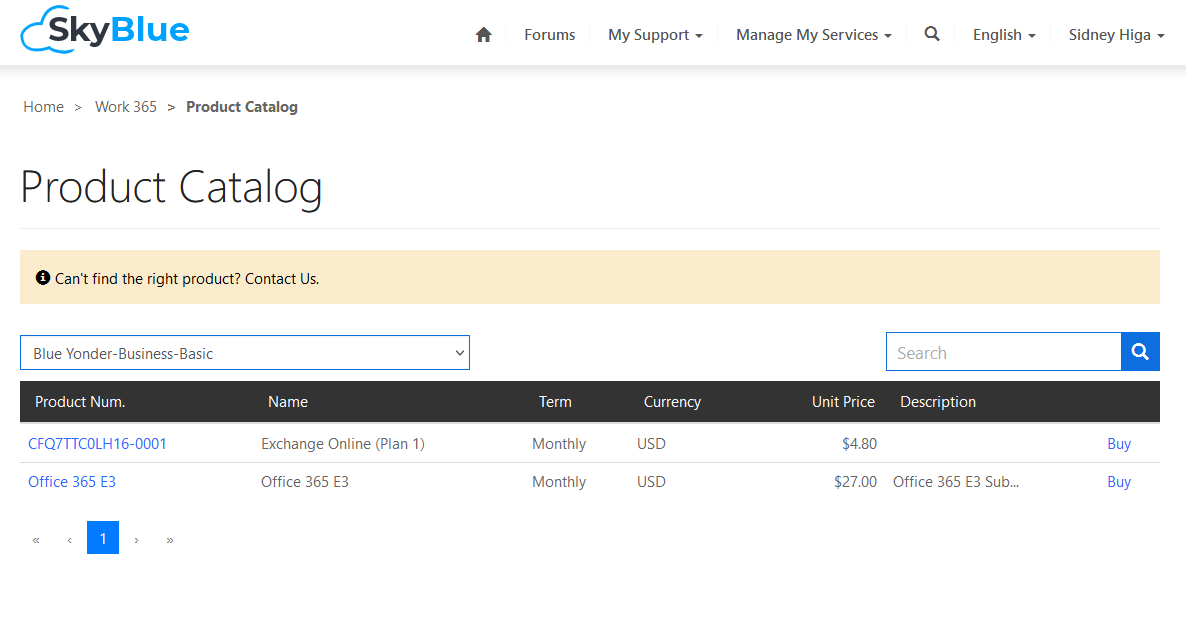Click the Product Catalog page heading
The width and height of the screenshot is (1186, 620).
tap(171, 187)
